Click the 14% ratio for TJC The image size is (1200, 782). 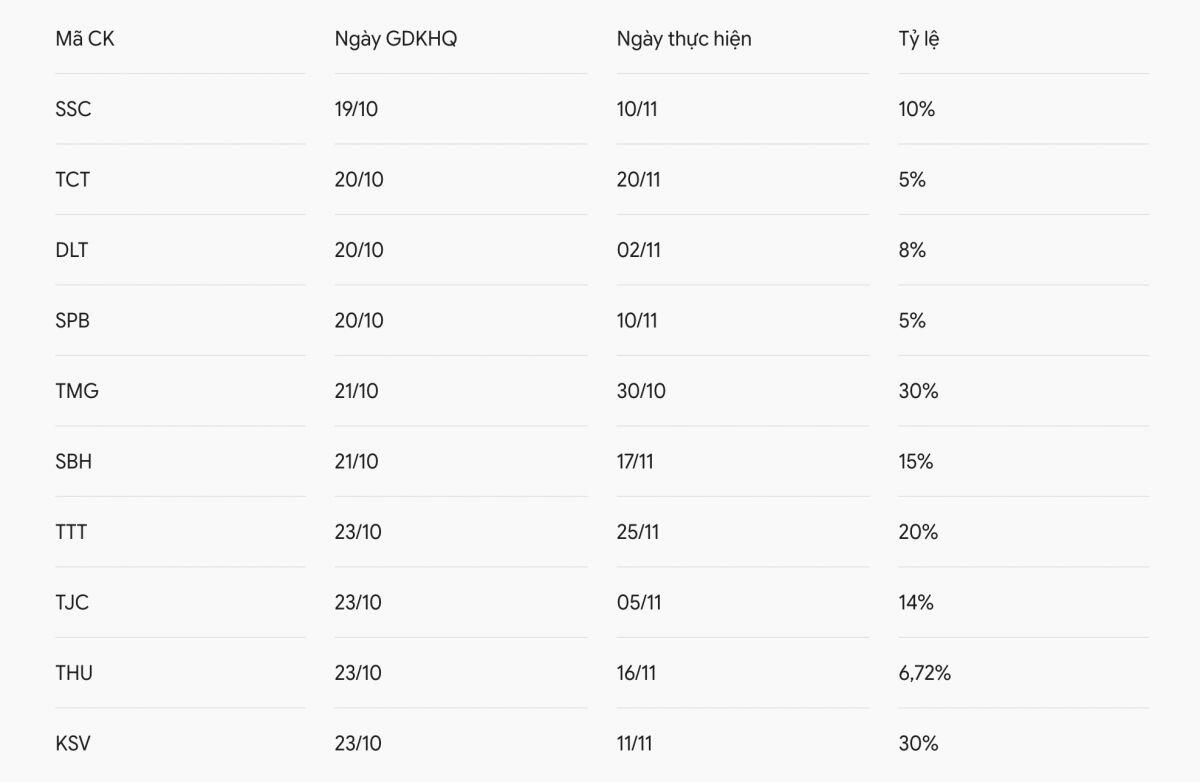point(916,603)
